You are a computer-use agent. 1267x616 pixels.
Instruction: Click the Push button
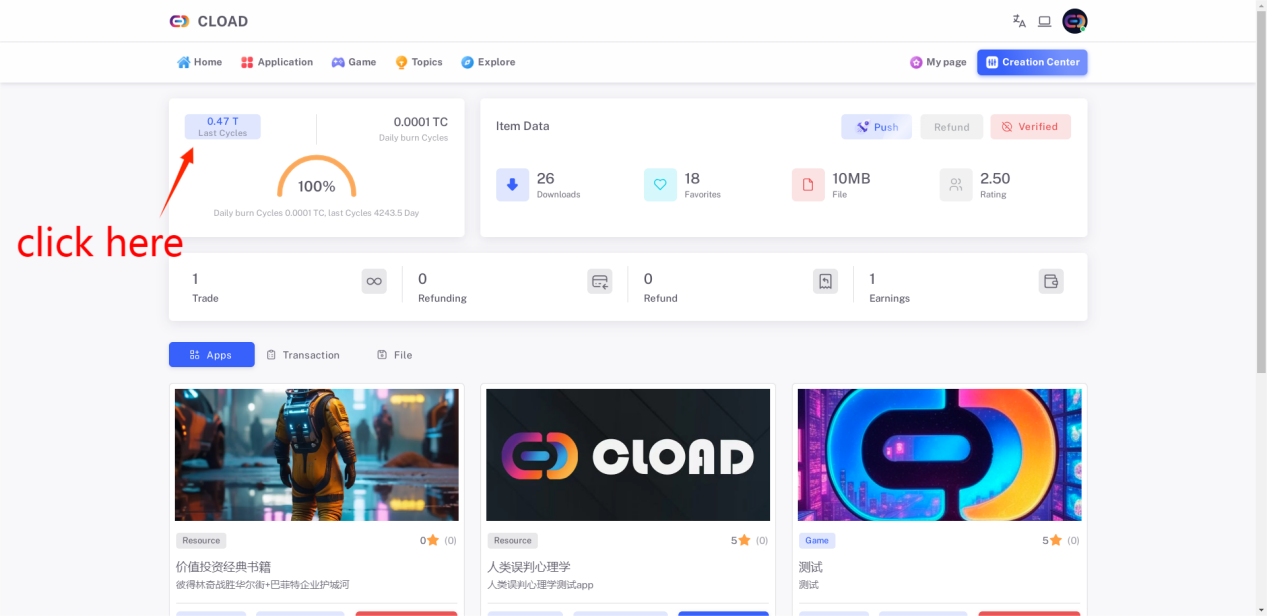(x=876, y=127)
